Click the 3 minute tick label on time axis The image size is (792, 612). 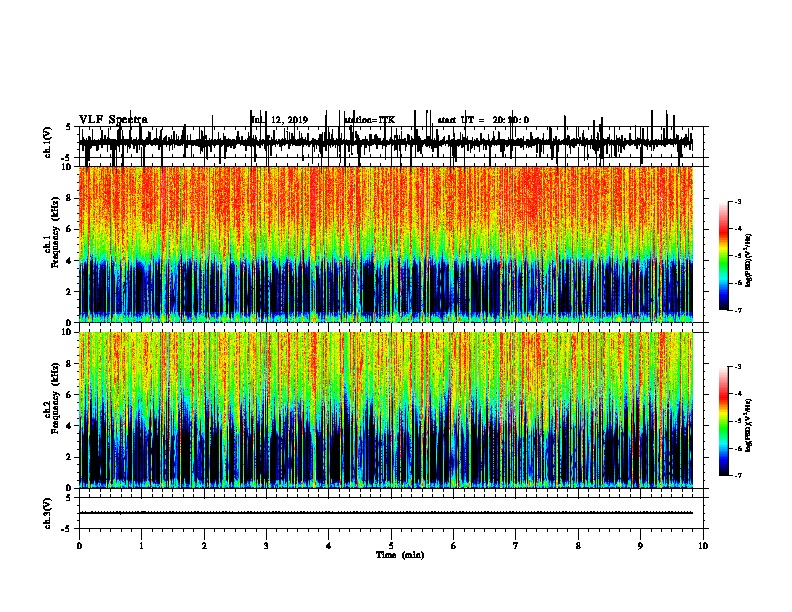[x=266, y=545]
